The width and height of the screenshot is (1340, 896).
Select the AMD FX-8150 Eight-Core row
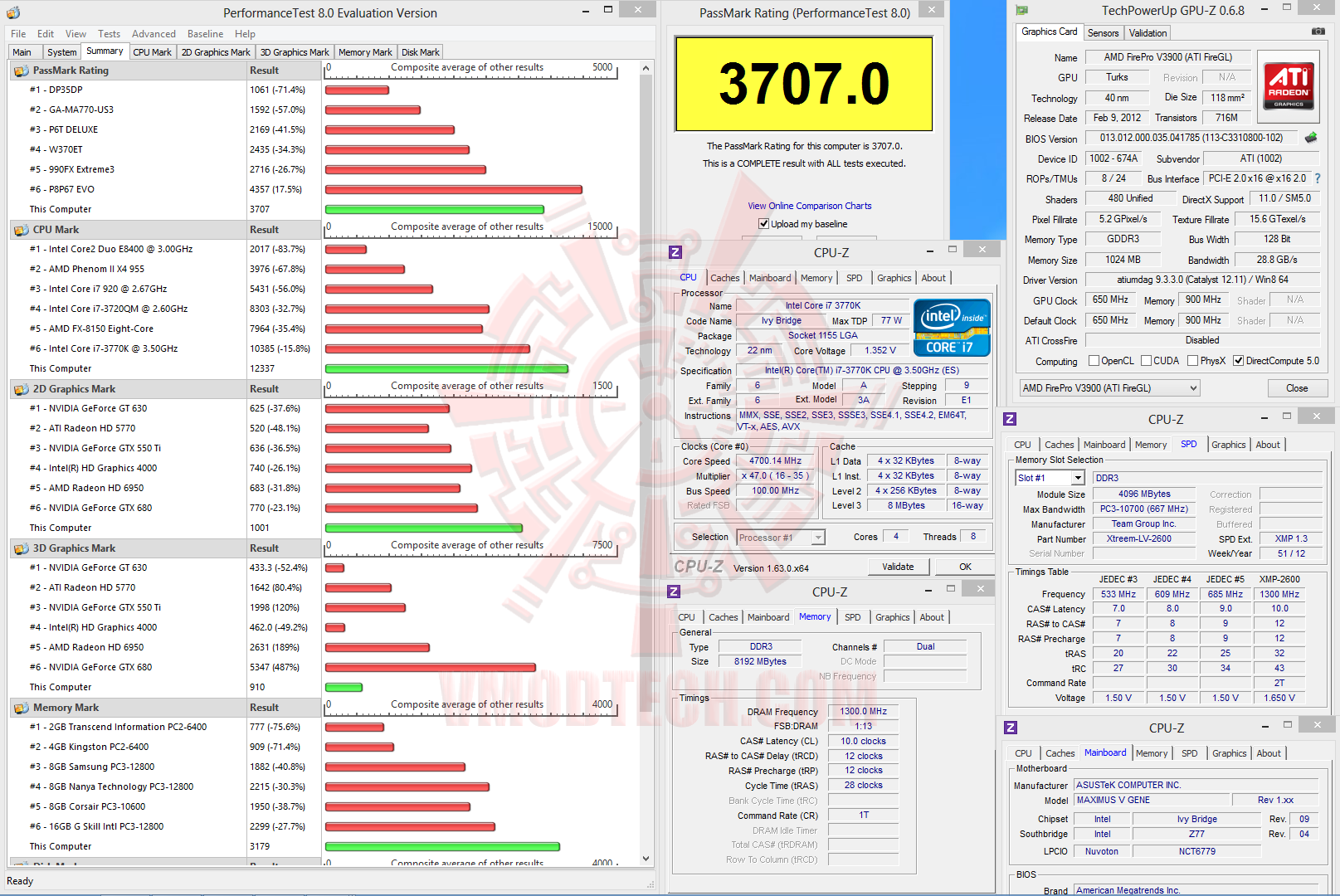[x=163, y=329]
